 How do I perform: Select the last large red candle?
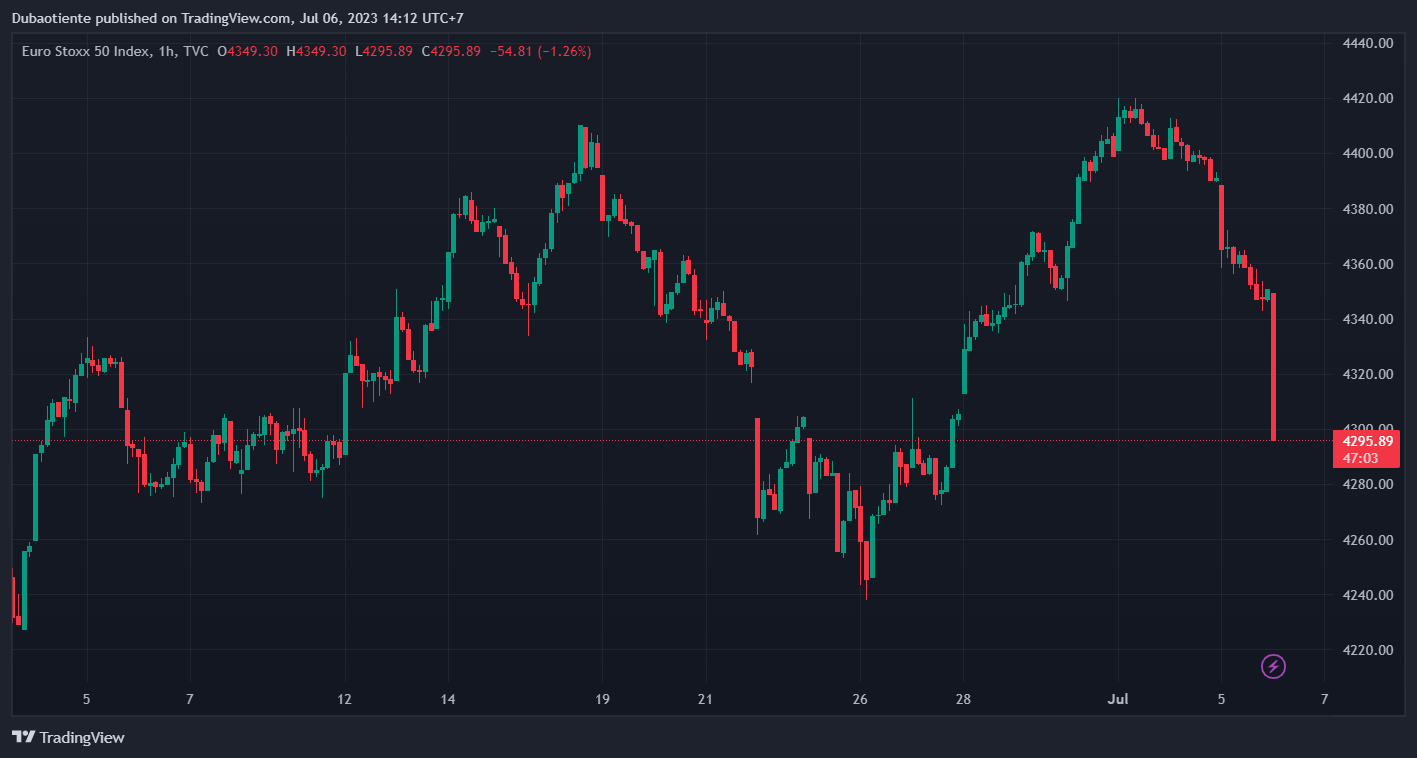point(1273,366)
